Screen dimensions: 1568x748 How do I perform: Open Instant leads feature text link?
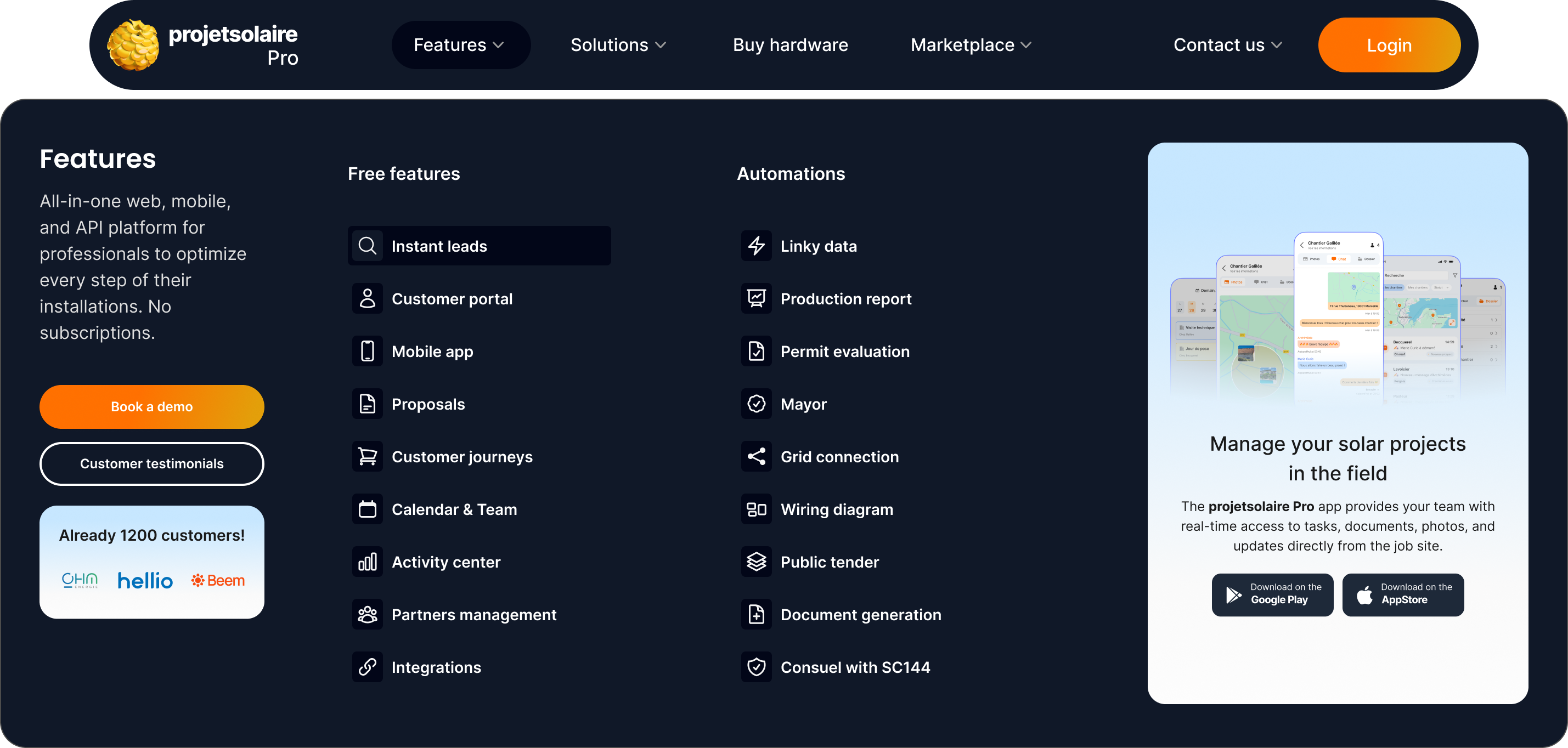click(x=439, y=246)
